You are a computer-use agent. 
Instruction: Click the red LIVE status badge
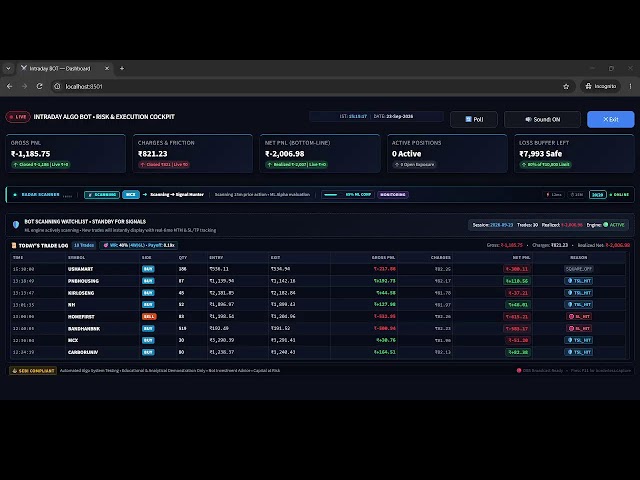point(18,117)
